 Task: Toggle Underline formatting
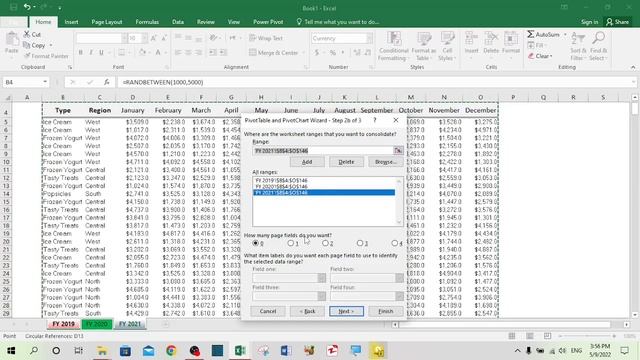click(x=101, y=52)
